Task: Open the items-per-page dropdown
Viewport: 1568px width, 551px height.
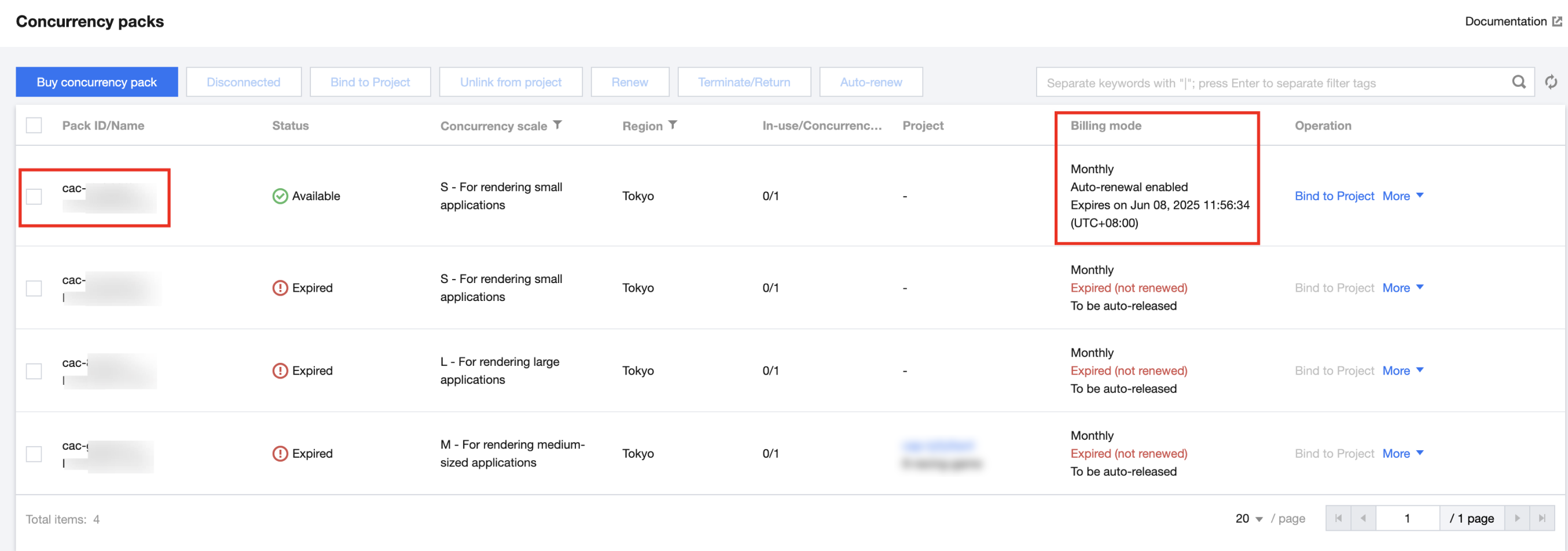Action: point(1249,519)
